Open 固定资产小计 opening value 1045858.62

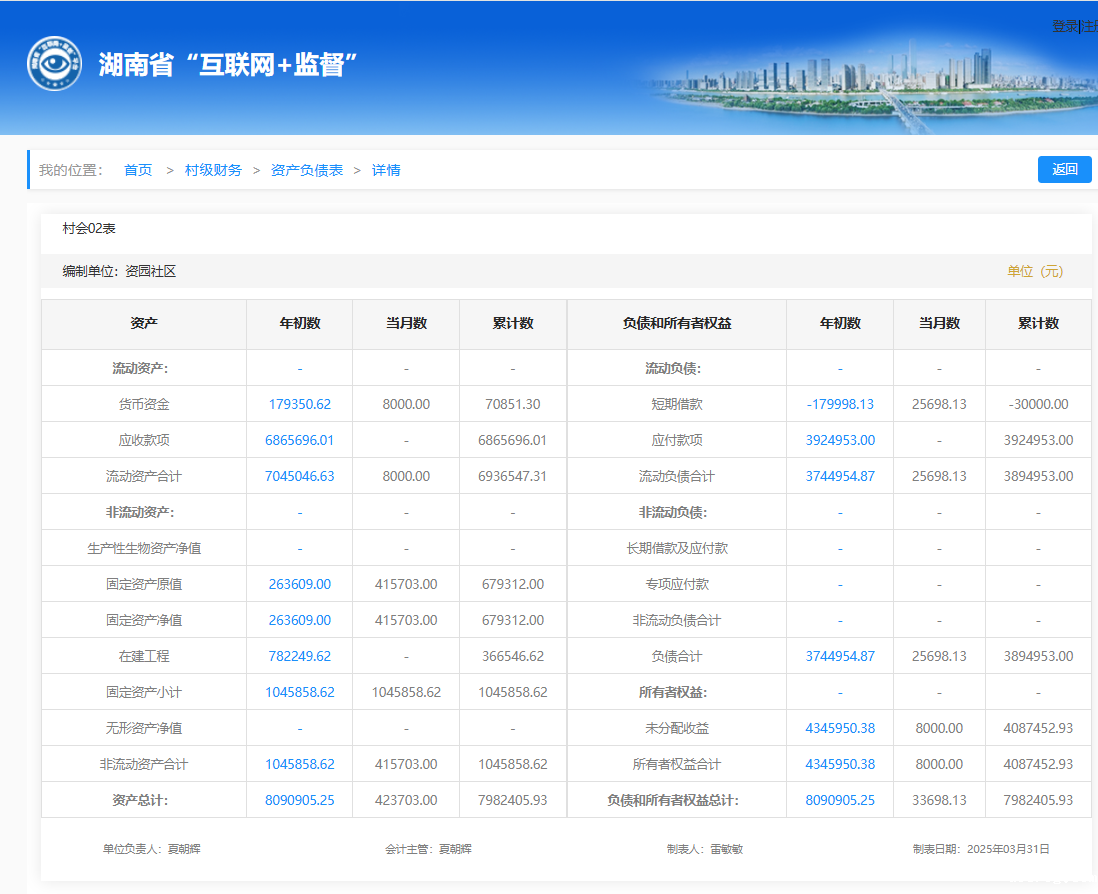point(299,692)
